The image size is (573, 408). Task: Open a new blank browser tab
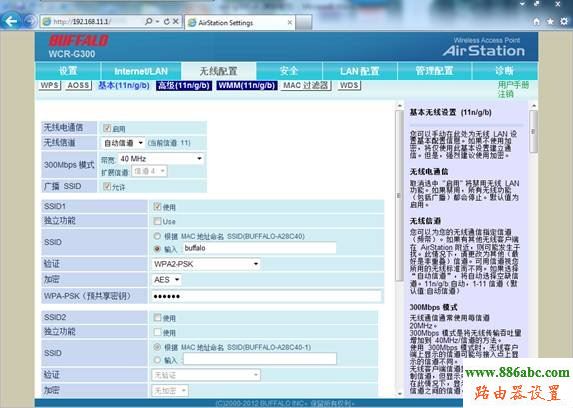click(304, 23)
